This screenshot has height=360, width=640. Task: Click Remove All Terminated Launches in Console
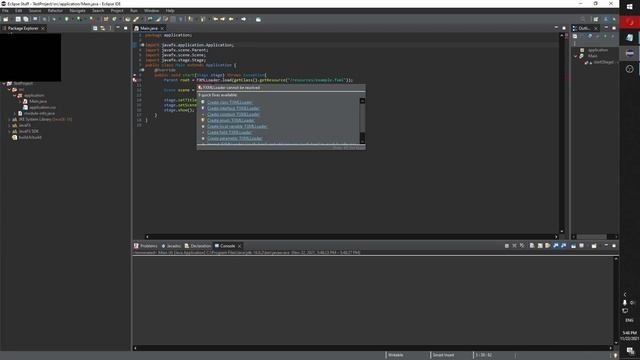(522, 246)
